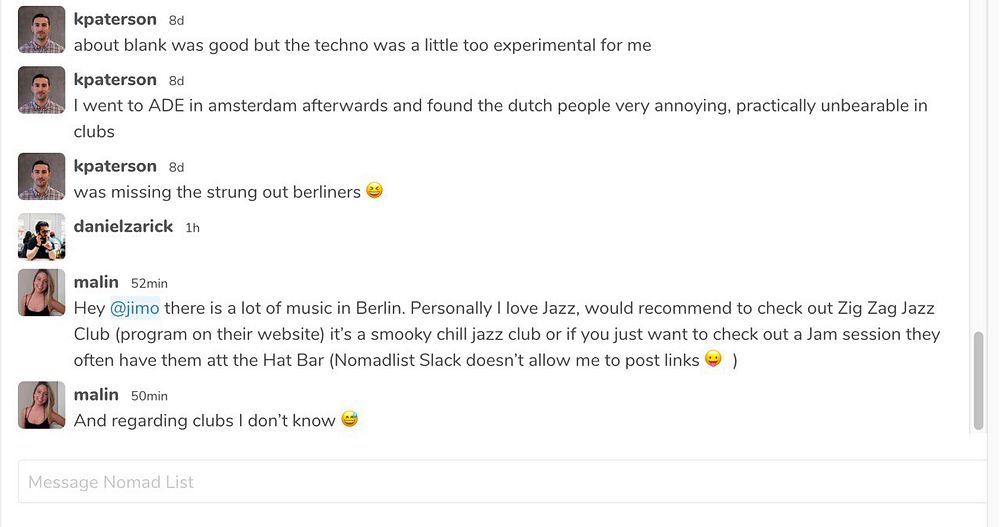This screenshot has width=1000, height=527.
Task: Click the vertical scrollbar thumb of the chat
Action: (x=978, y=378)
